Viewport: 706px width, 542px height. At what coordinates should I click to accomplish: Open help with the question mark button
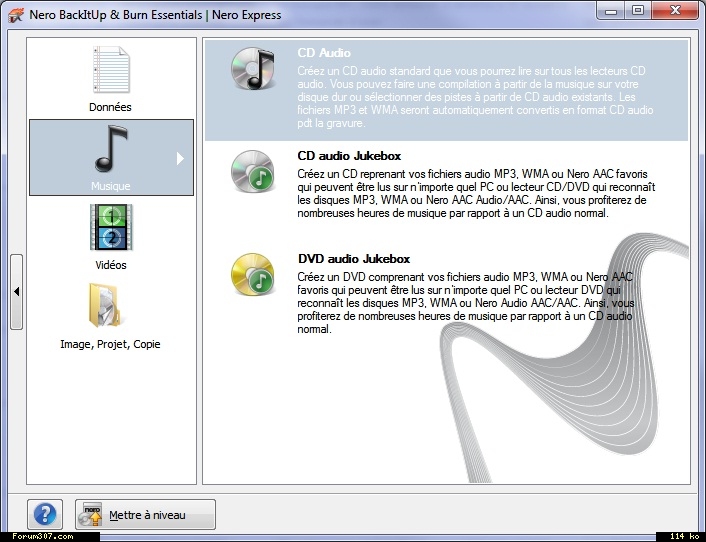[45, 514]
